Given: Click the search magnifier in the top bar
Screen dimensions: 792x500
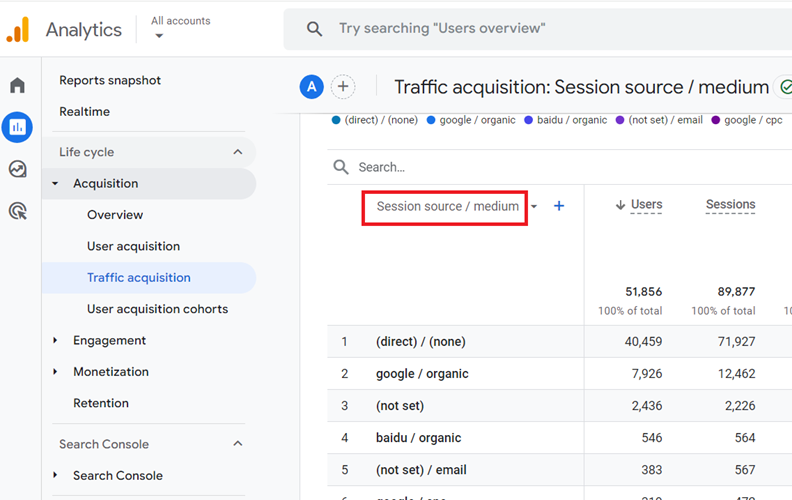Looking at the screenshot, I should tap(314, 29).
